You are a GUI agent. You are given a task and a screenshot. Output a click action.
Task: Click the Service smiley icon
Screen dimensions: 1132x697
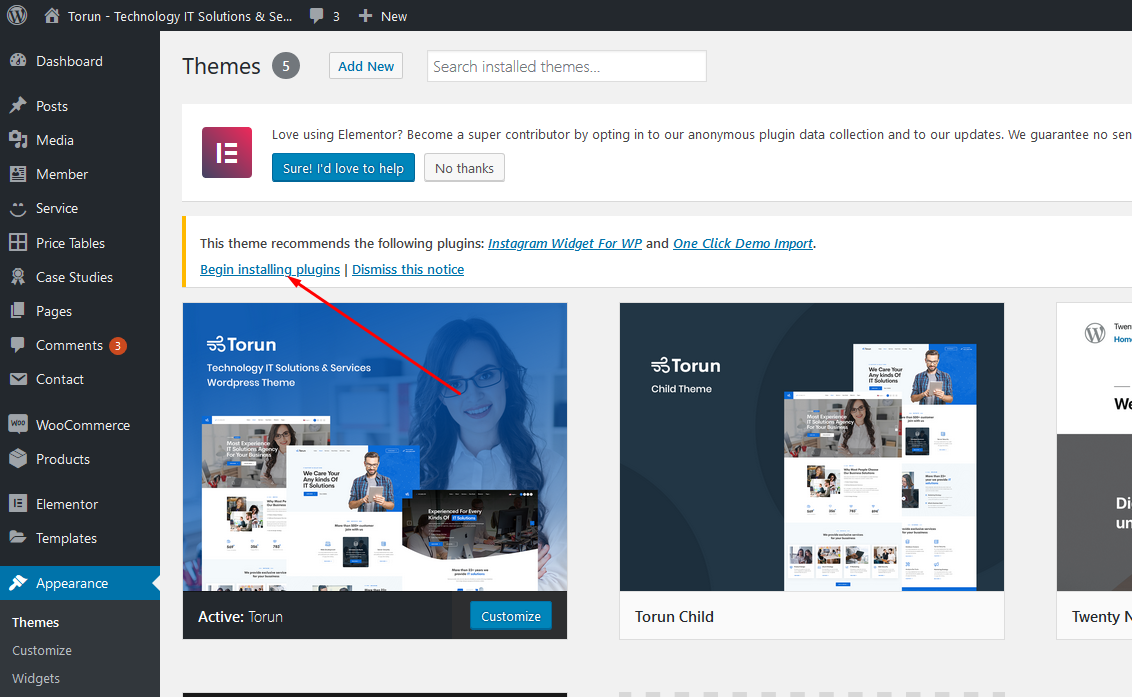tap(18, 208)
